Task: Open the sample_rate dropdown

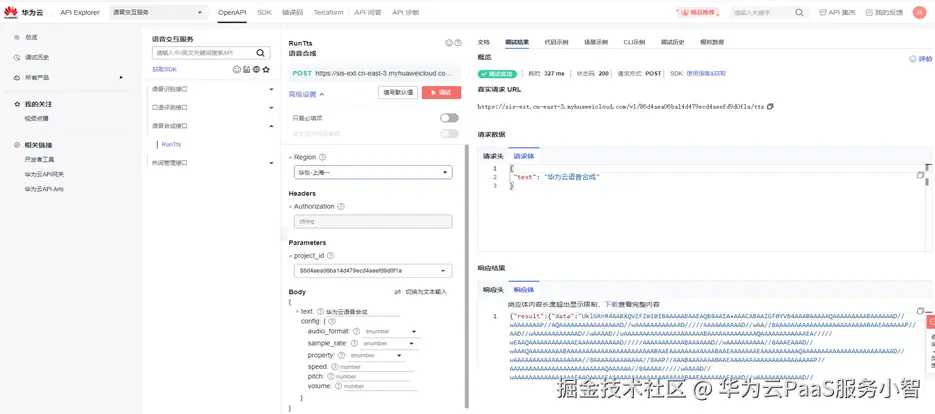Action: pos(389,344)
